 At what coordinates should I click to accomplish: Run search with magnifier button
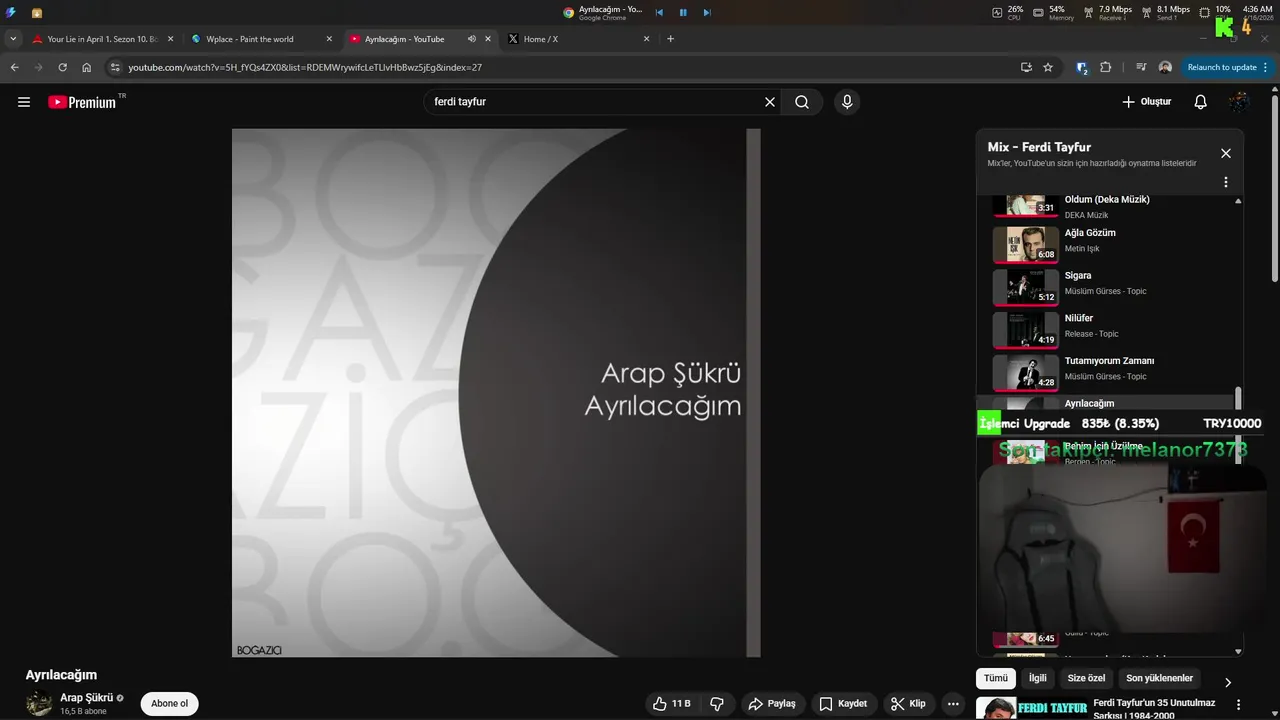pos(802,102)
